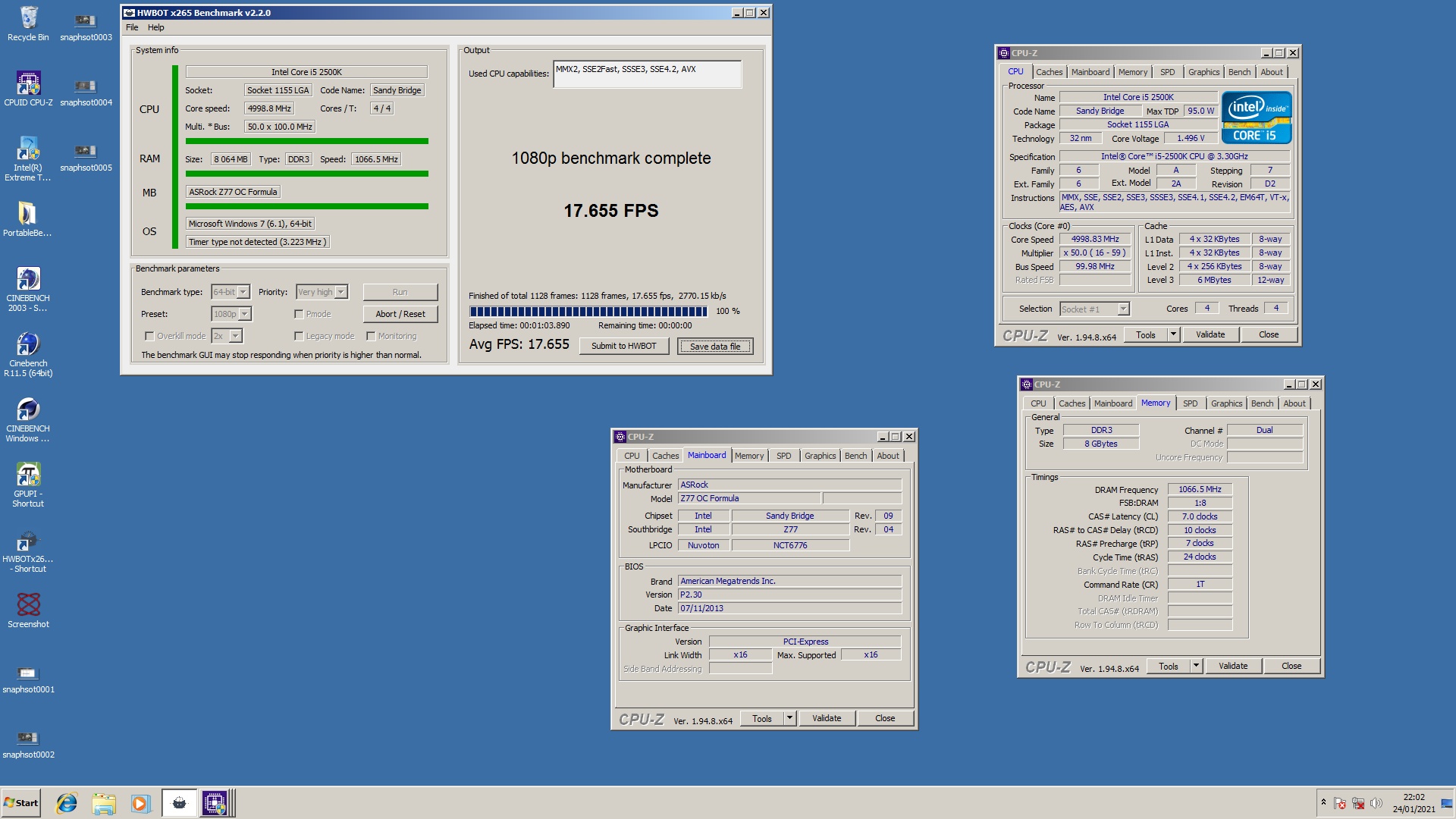Launch Internet Explorer from the taskbar
Screen dimensions: 1456x819
coord(67,803)
